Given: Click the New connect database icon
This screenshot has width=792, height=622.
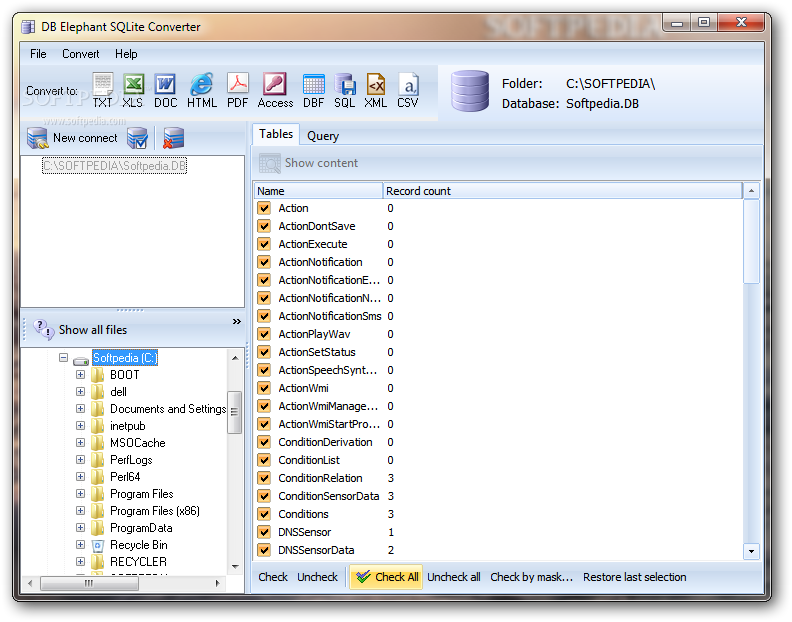Looking at the screenshot, I should coord(37,138).
